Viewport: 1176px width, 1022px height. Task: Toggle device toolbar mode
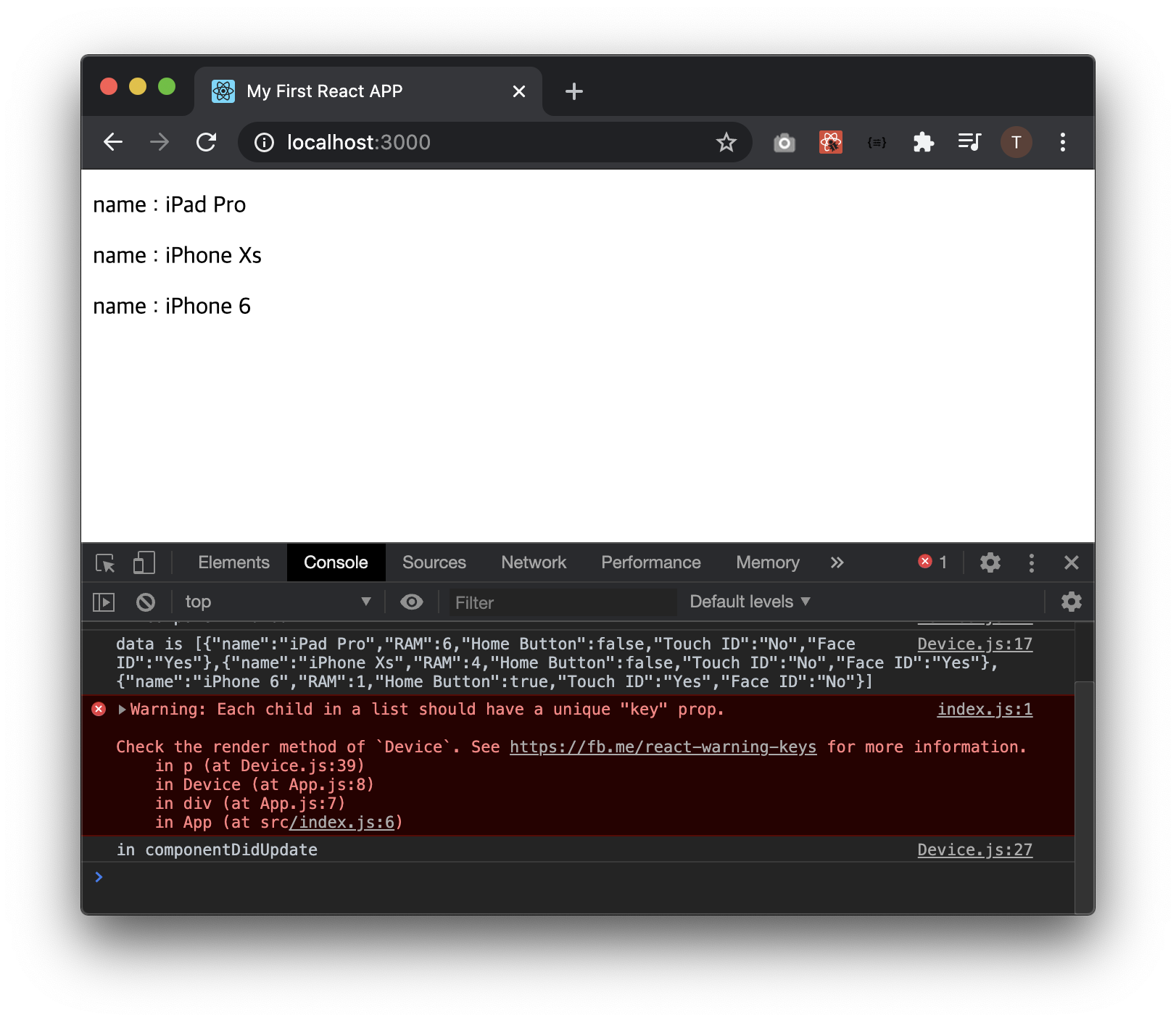[144, 563]
